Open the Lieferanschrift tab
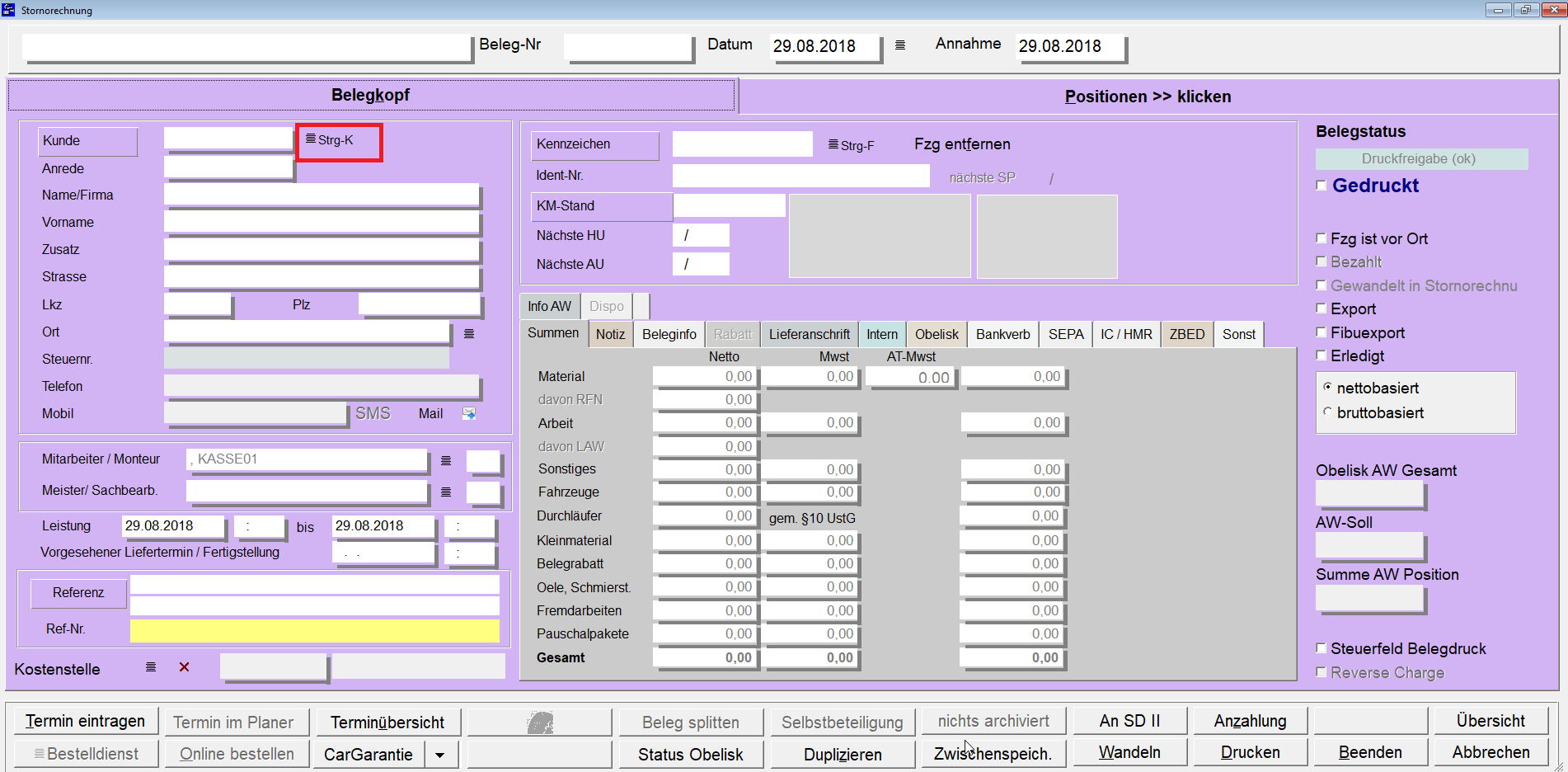The height and width of the screenshot is (772, 1568). [810, 334]
